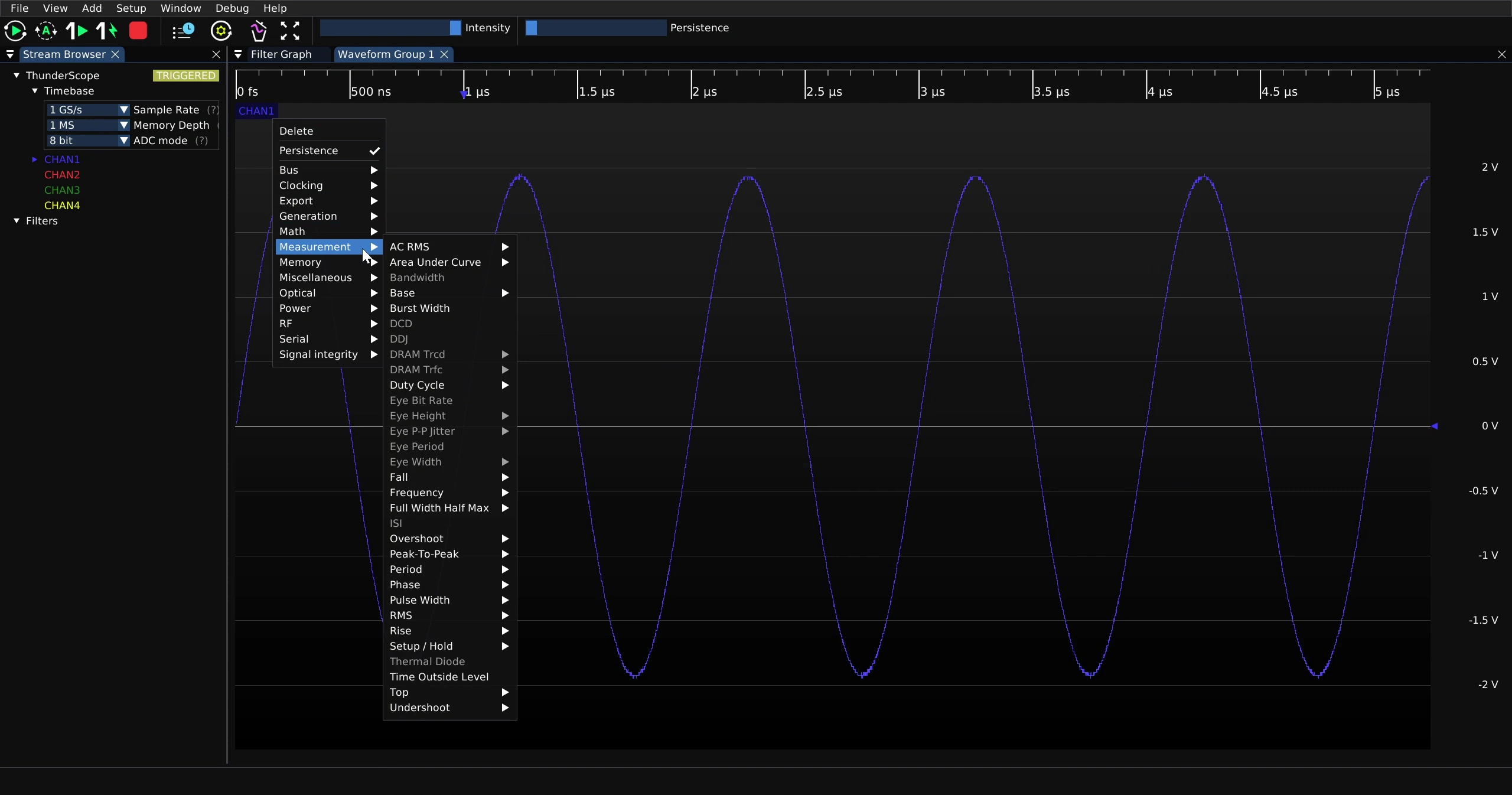Collapse the Filters tree node

tap(17, 221)
